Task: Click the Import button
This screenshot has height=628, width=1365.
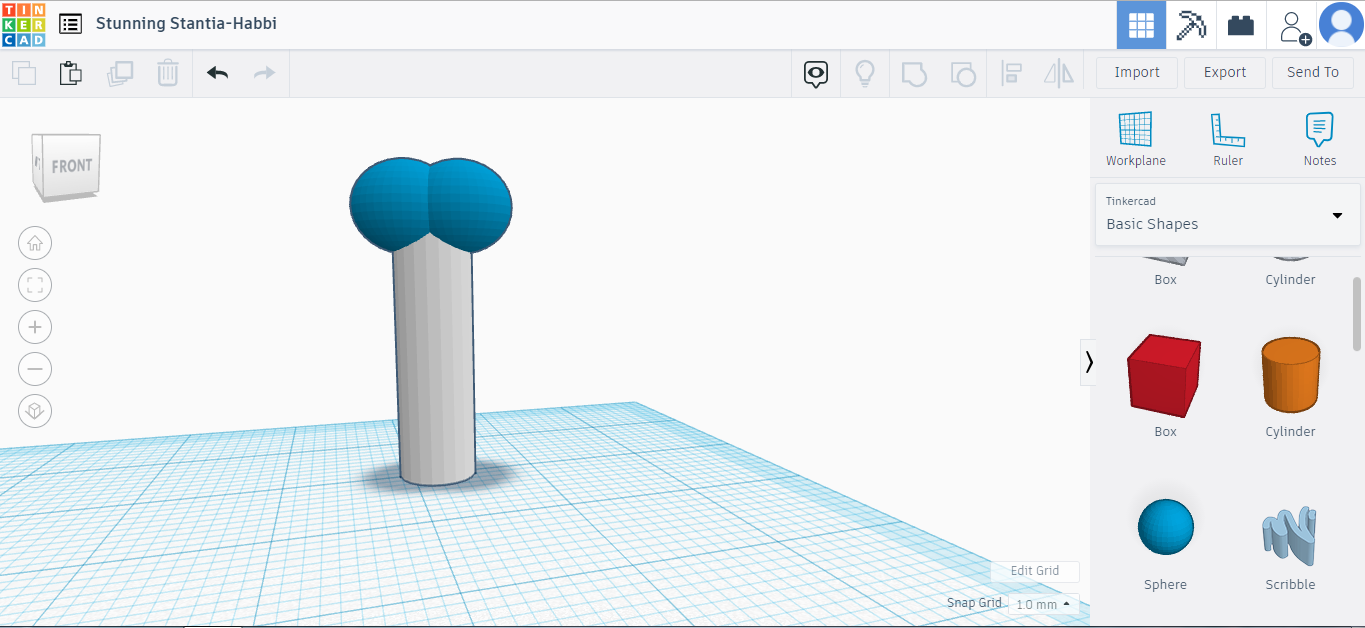Action: click(1137, 72)
